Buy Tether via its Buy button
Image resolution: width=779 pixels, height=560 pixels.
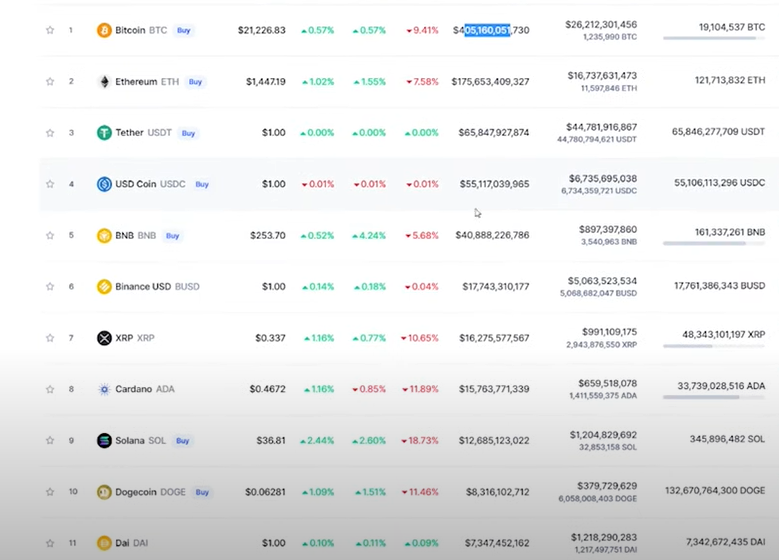point(188,133)
